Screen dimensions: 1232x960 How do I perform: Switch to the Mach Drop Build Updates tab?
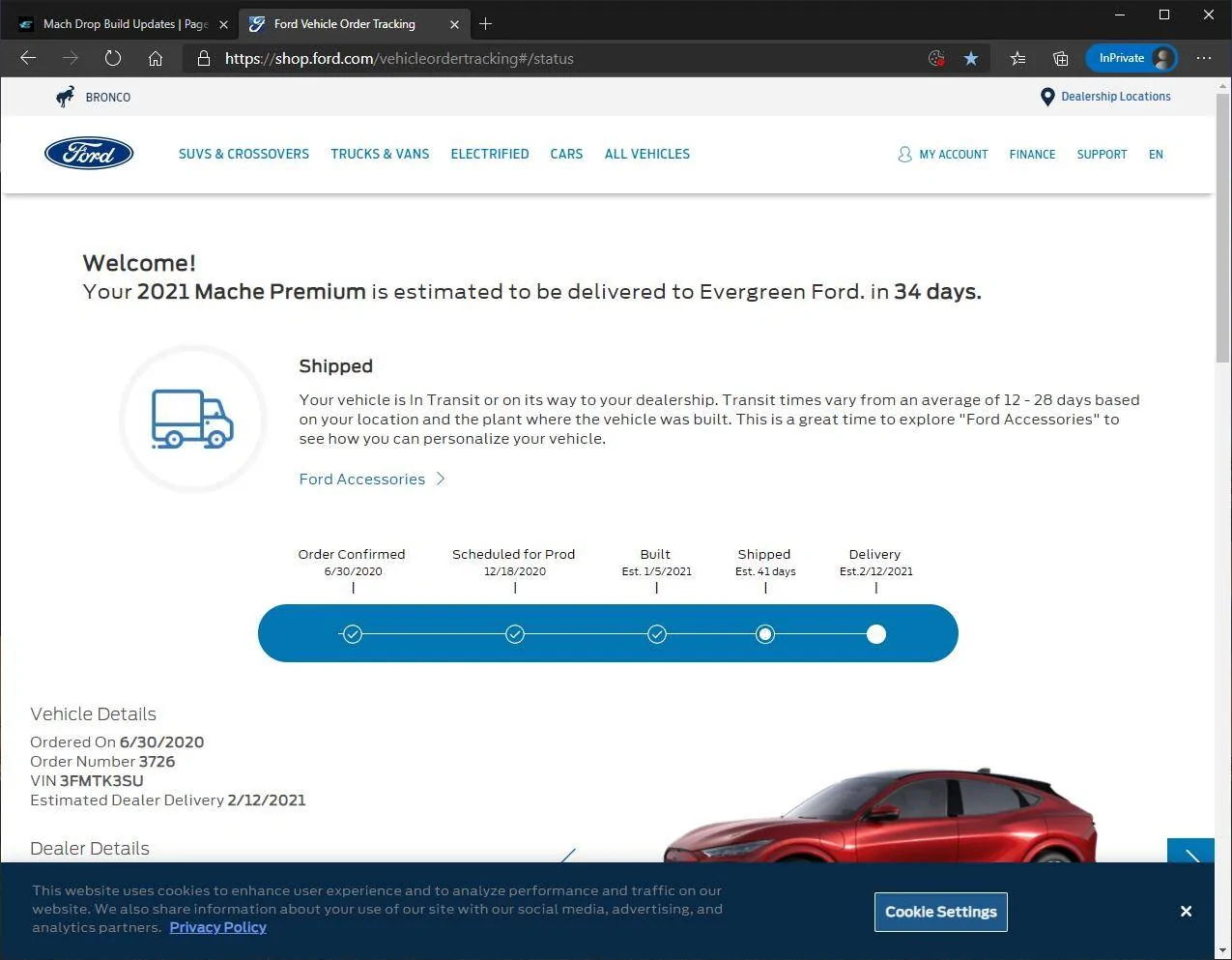click(x=124, y=24)
